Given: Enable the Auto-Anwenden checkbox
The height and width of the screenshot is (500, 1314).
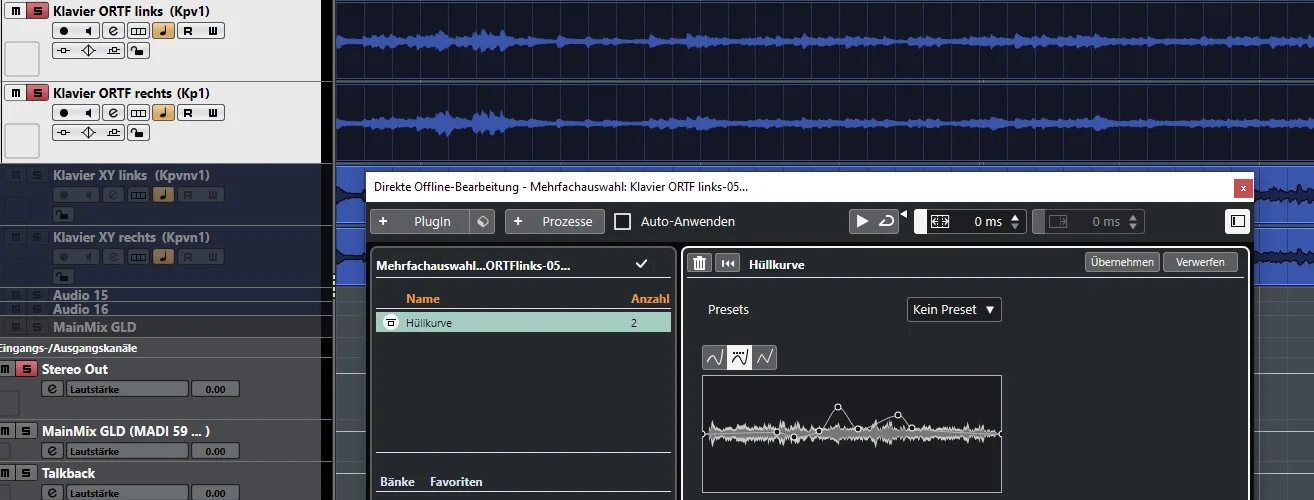Looking at the screenshot, I should coord(622,221).
